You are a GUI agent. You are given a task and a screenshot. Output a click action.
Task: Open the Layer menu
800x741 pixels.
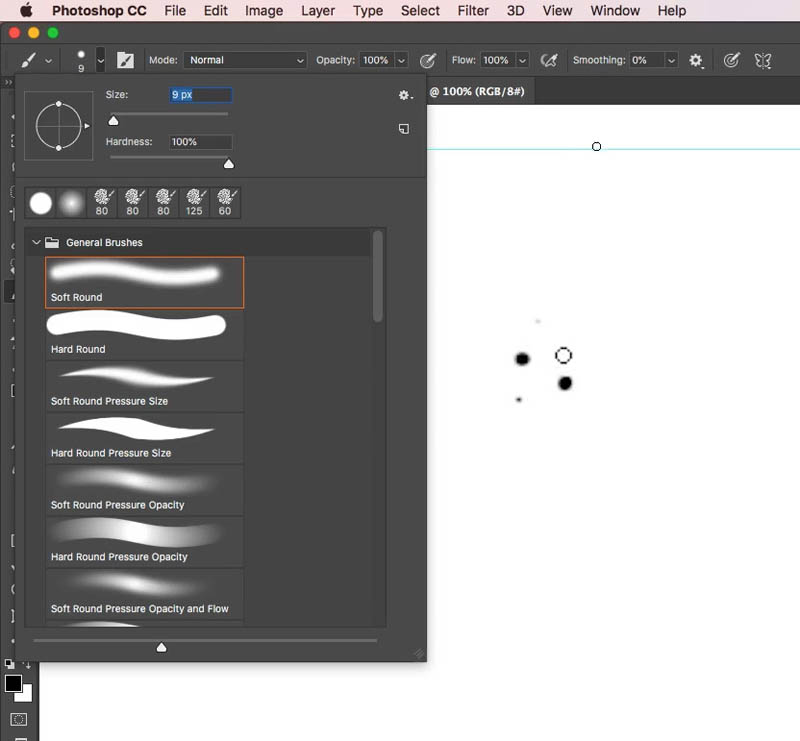tap(318, 11)
